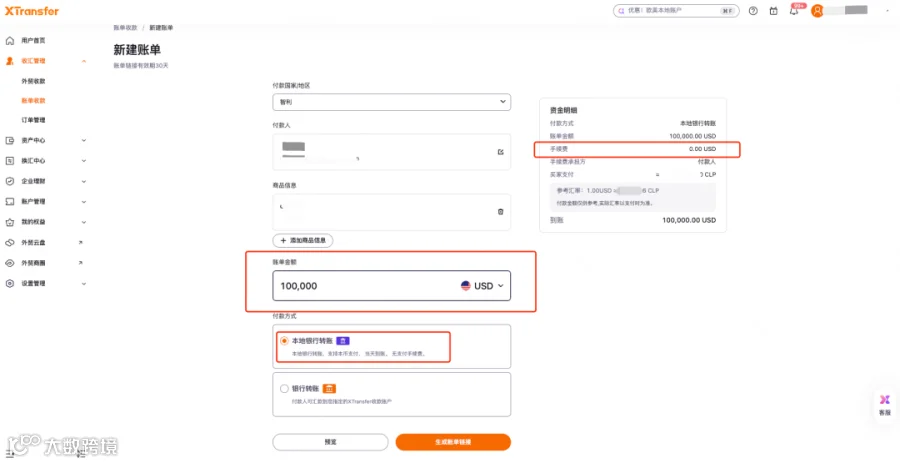Click the 生成账单链接 button
The height and width of the screenshot is (463, 900).
pyautogui.click(x=453, y=442)
